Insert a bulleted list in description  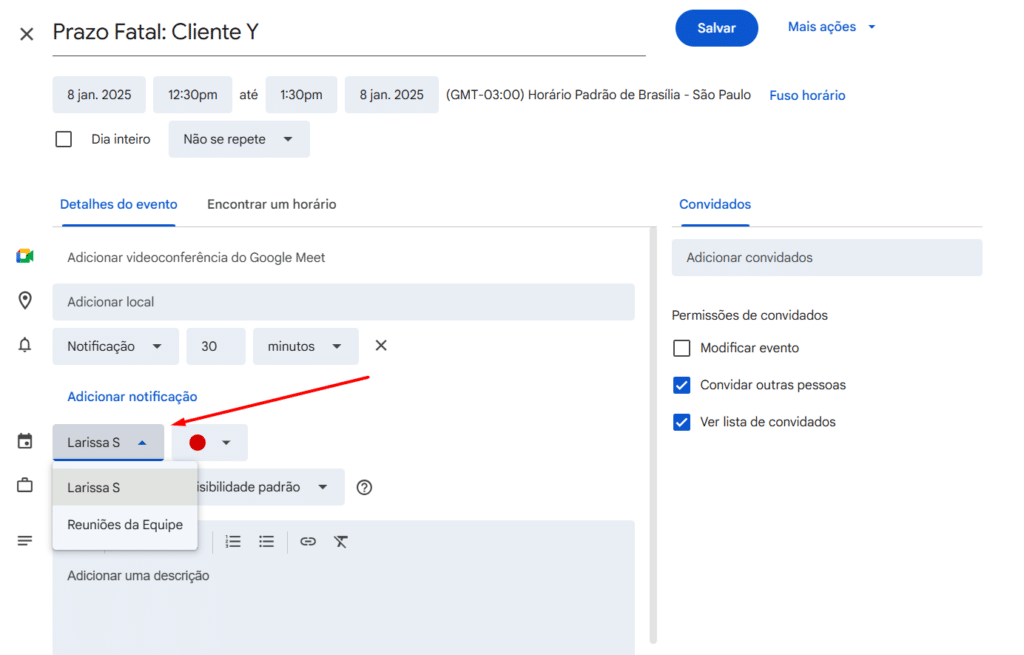pyautogui.click(x=266, y=541)
